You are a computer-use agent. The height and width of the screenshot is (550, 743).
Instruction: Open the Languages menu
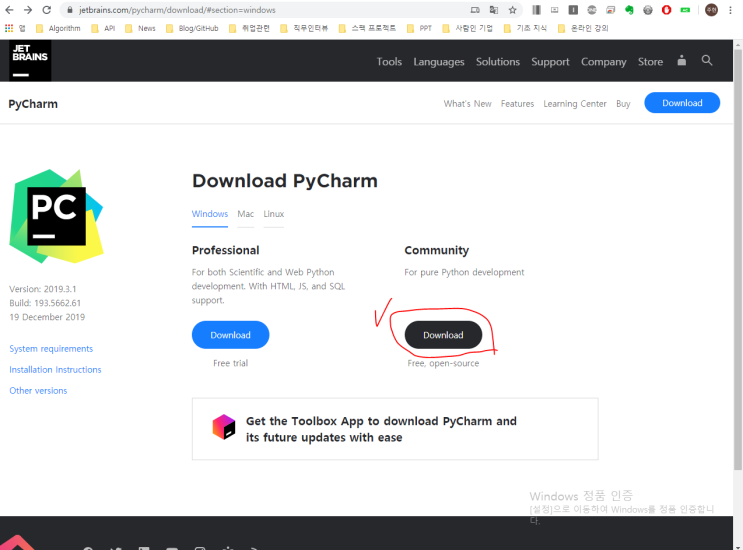(439, 62)
